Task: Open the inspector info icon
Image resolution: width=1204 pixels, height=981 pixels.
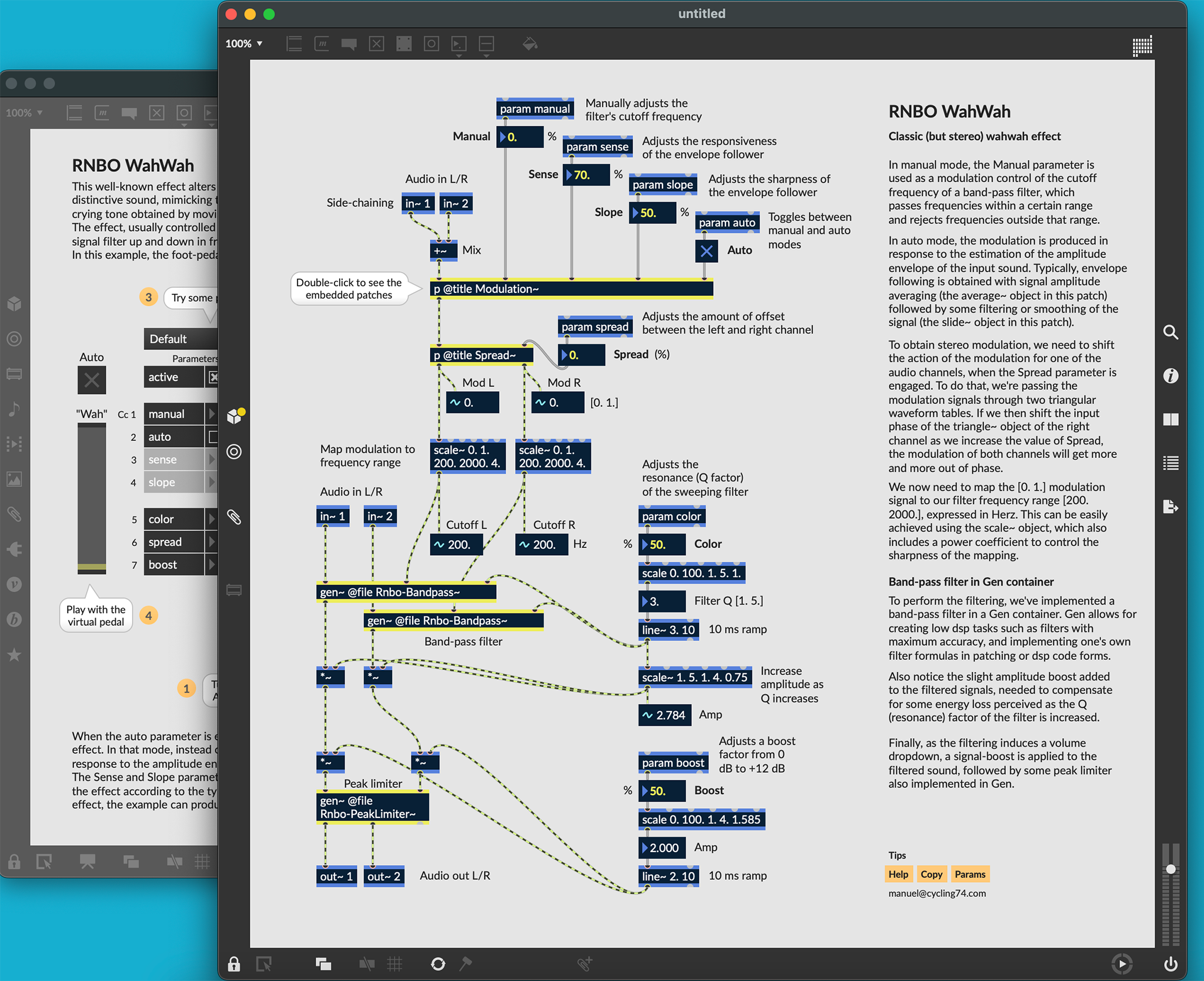Action: [x=1170, y=376]
